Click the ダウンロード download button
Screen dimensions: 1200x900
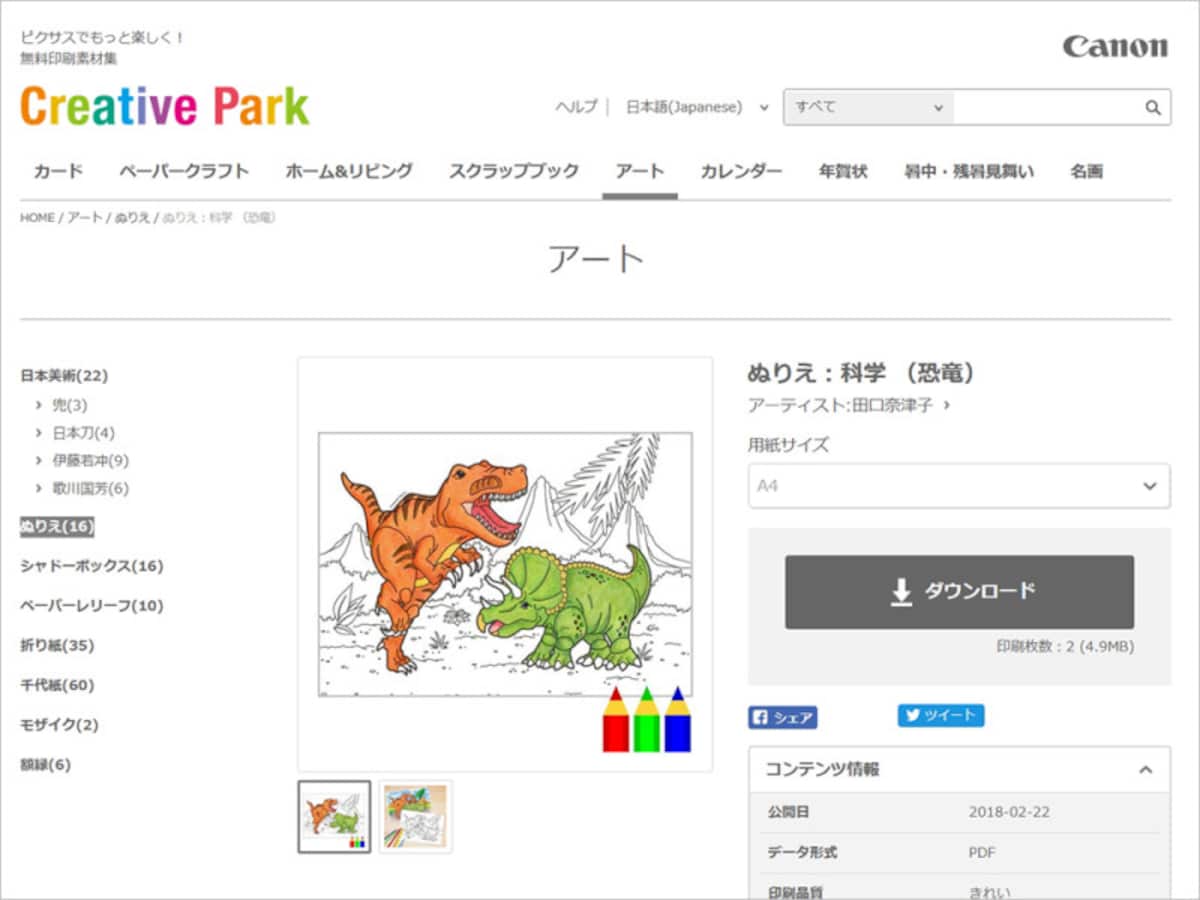pos(959,592)
